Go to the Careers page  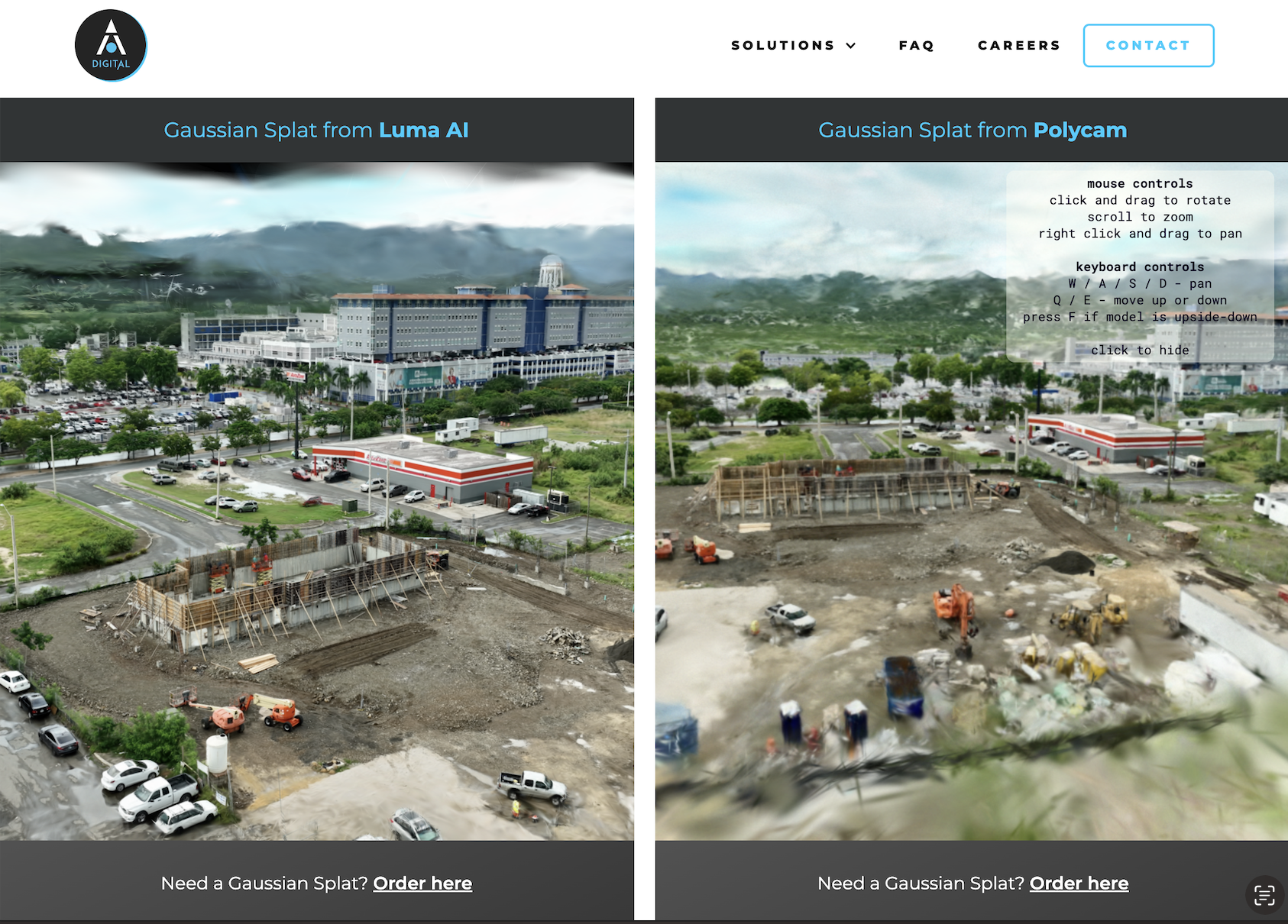(x=1019, y=46)
